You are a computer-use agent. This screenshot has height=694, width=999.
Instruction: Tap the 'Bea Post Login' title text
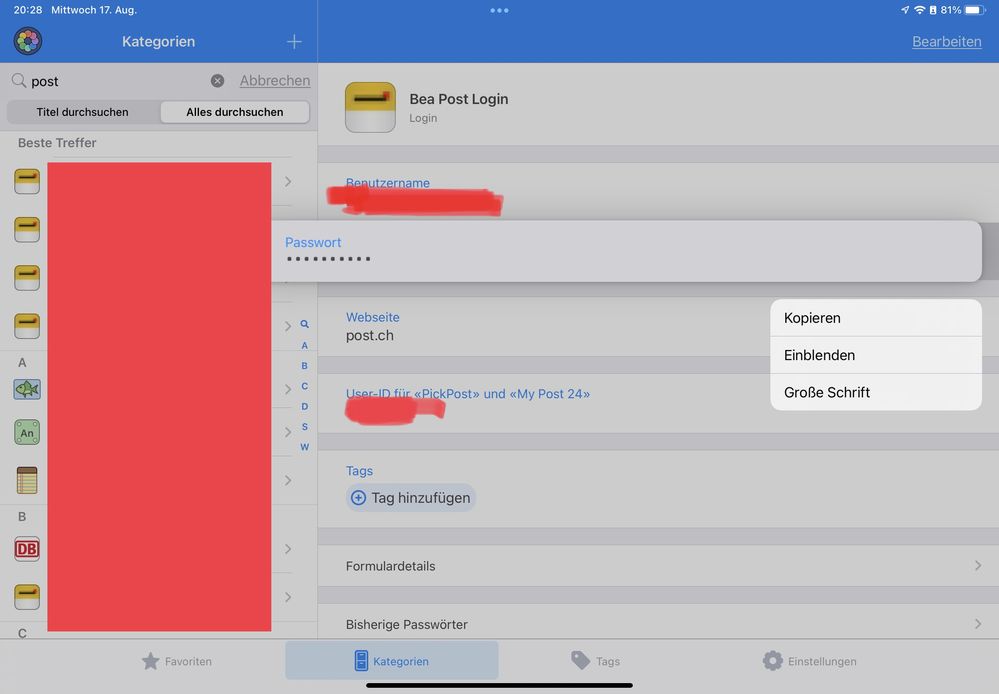point(459,99)
